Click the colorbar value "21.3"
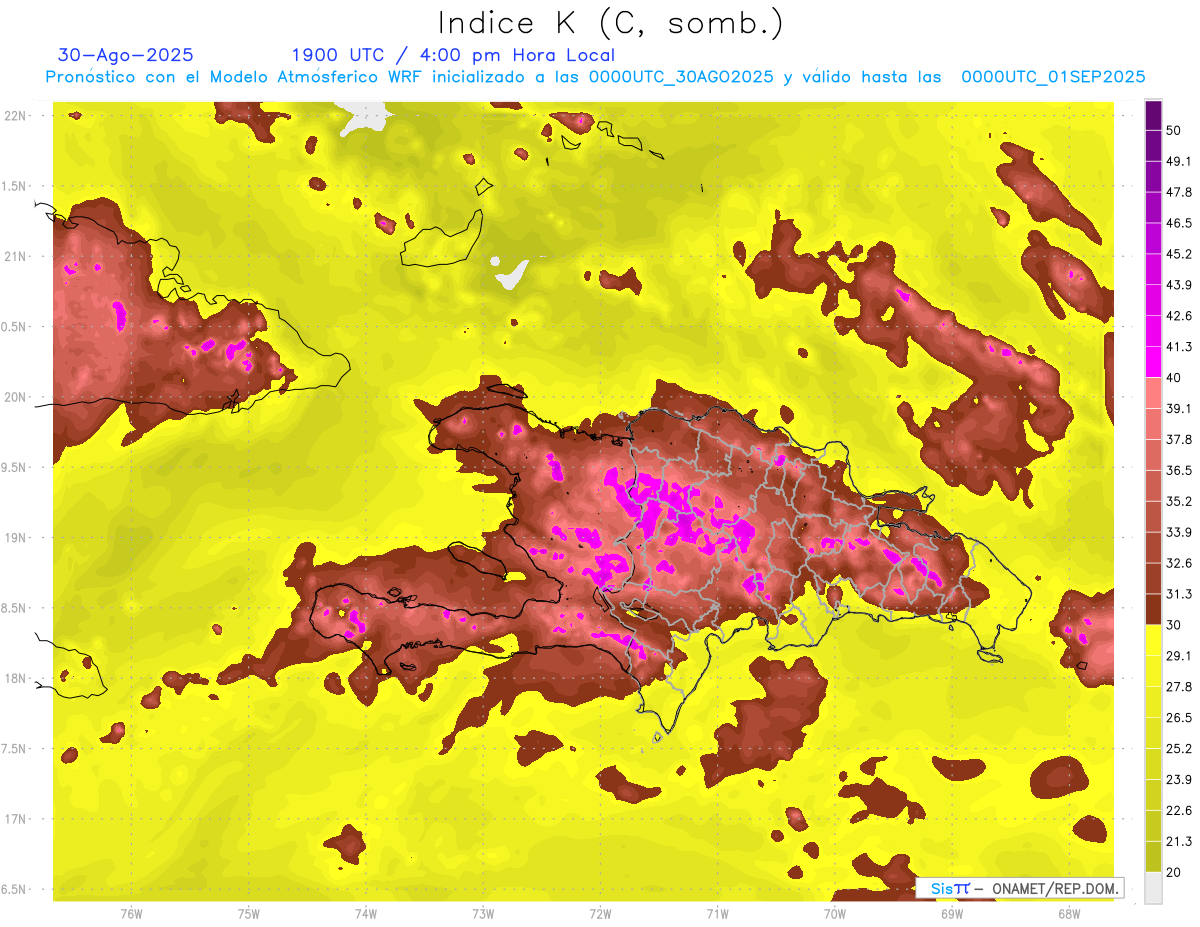Viewport: 1200px width, 927px height. [x=1179, y=842]
